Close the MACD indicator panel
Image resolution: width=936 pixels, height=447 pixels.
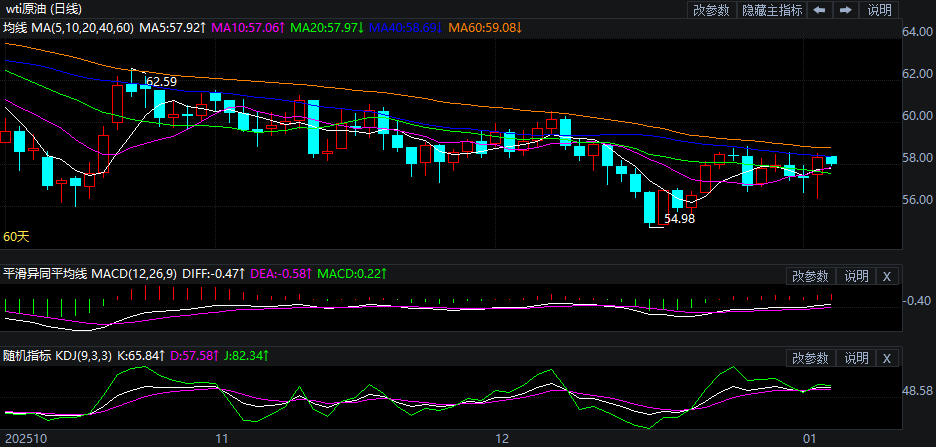pyautogui.click(x=887, y=276)
